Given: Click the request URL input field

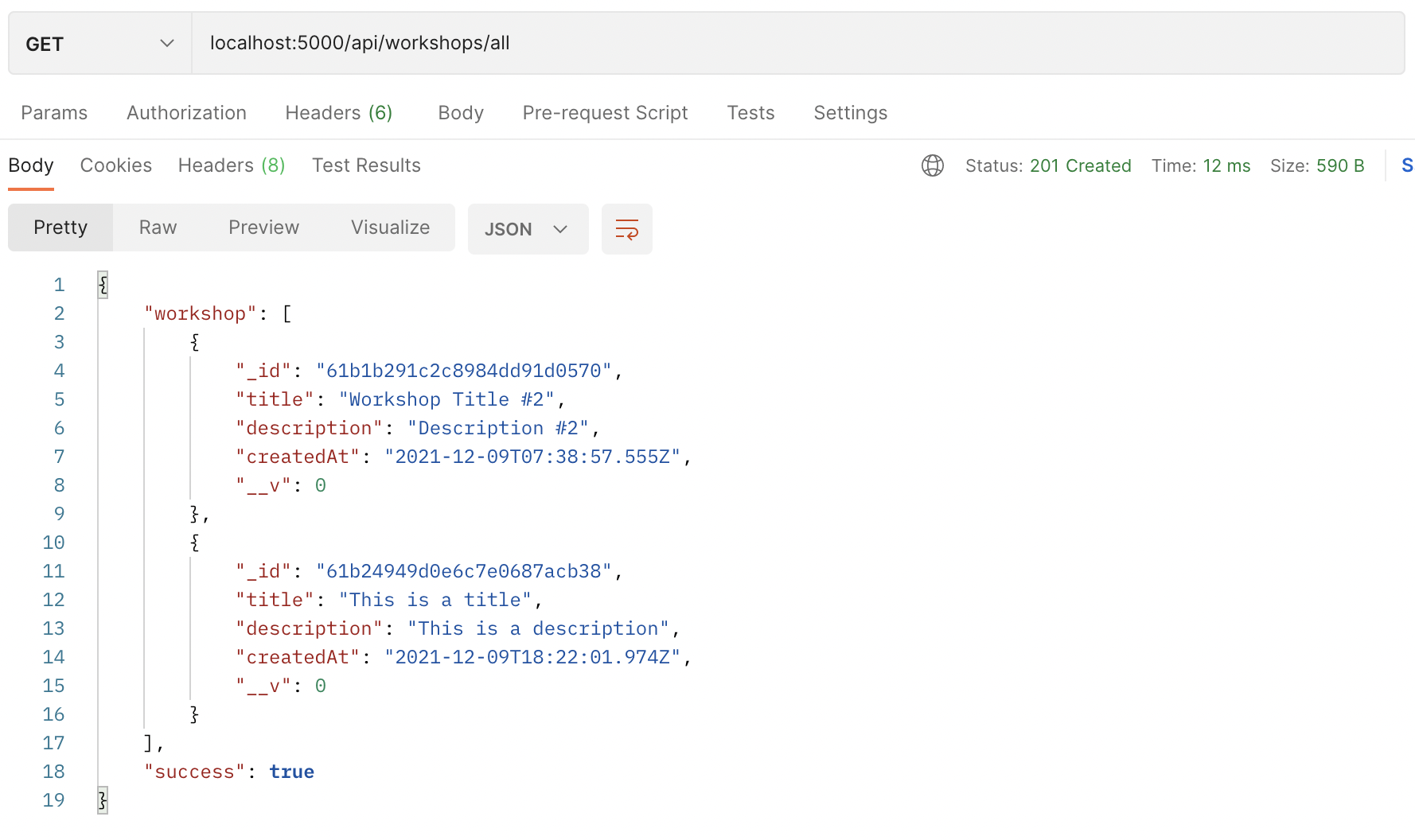Looking at the screenshot, I should (x=797, y=44).
